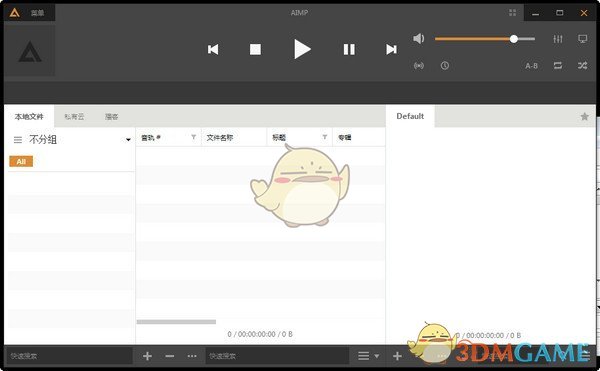
Task: Open the internet radio capture icon
Action: pos(419,66)
